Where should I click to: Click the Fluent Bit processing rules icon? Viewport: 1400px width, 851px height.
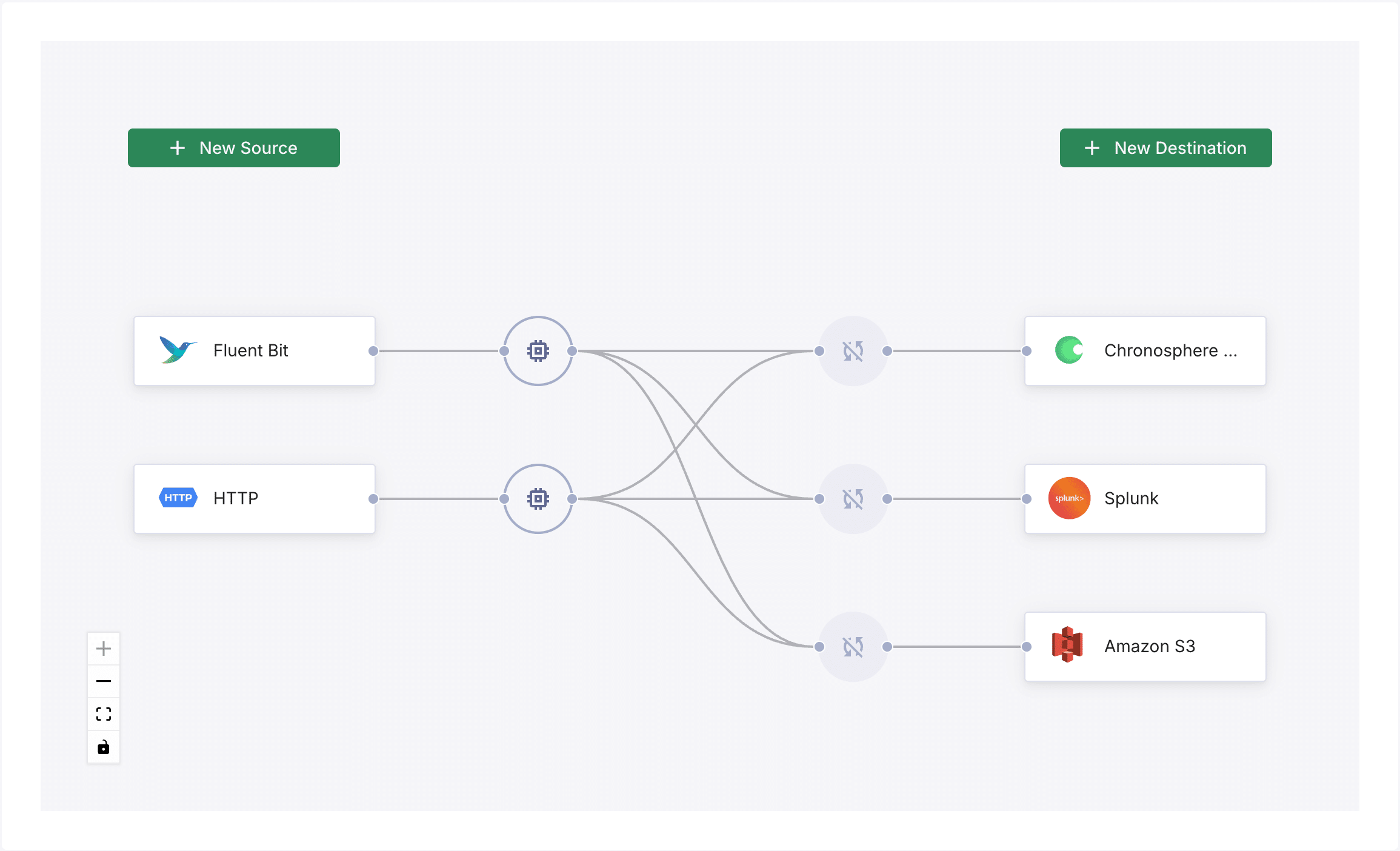pyautogui.click(x=538, y=351)
